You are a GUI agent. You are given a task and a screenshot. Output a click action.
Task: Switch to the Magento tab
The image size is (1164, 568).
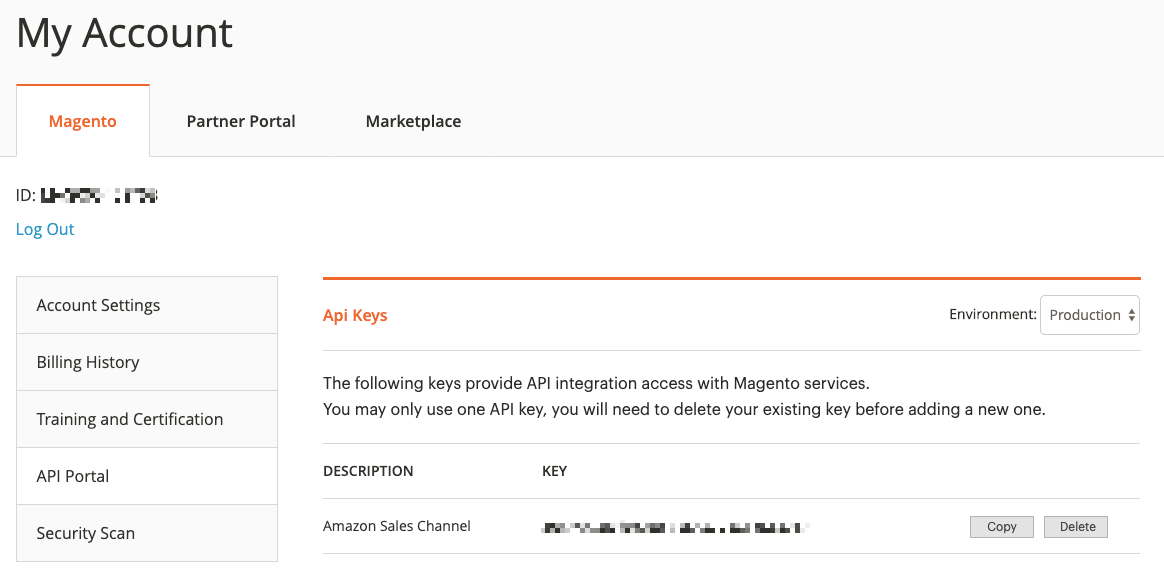83,121
